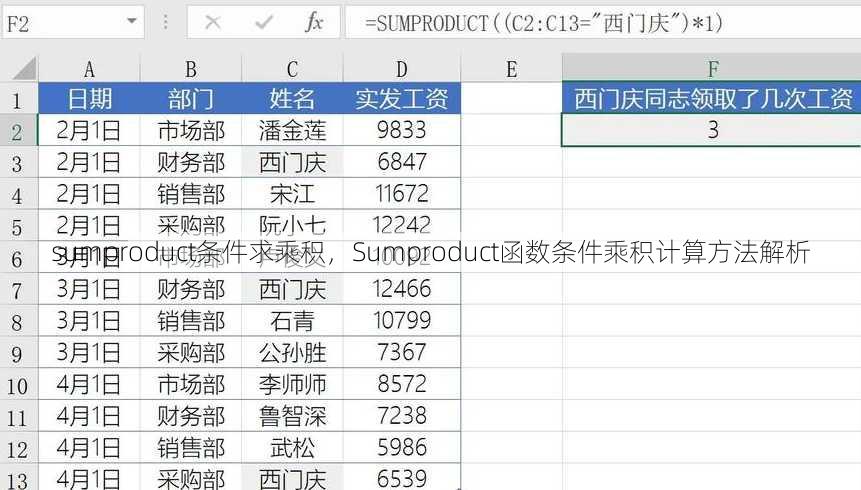This screenshot has width=861, height=490.
Task: Select cell containing 李师师
Action: tap(292, 384)
